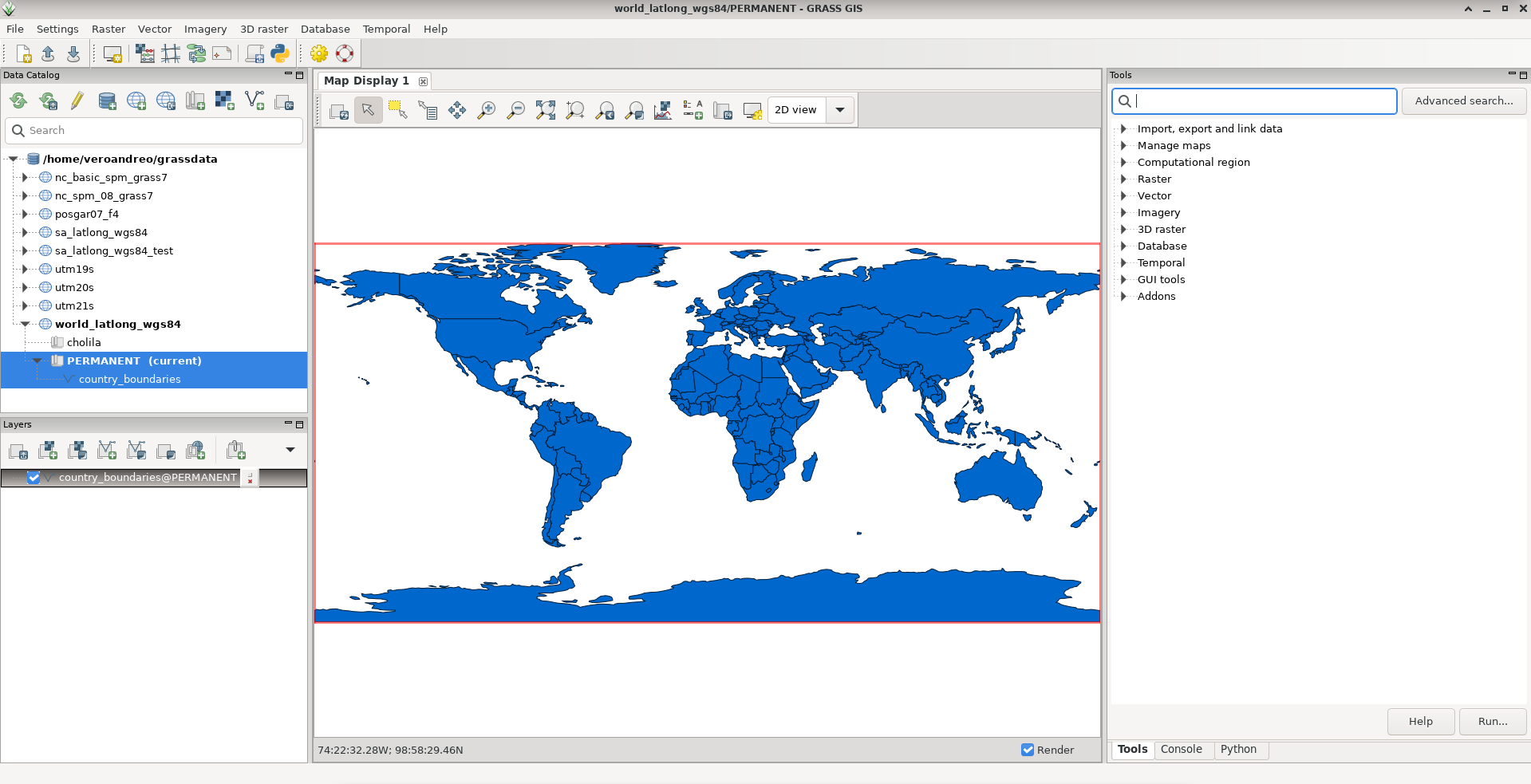Select the cholila mapset in the tree
The height and width of the screenshot is (784, 1531).
click(x=84, y=343)
